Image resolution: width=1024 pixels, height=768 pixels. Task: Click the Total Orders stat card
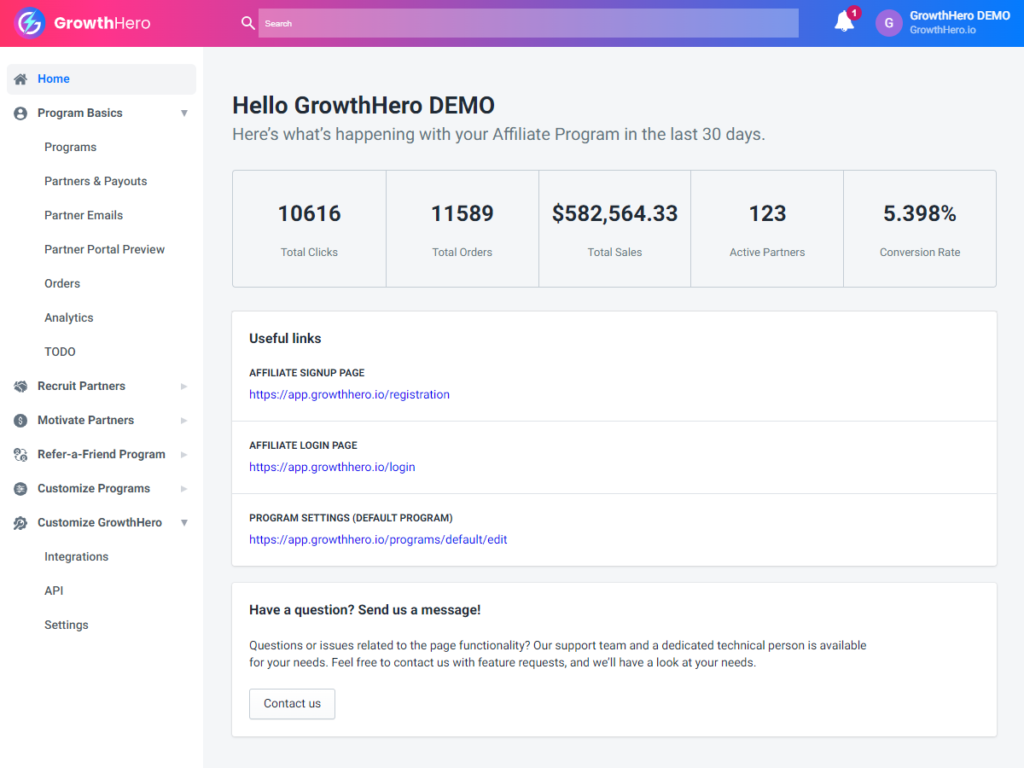tap(462, 229)
